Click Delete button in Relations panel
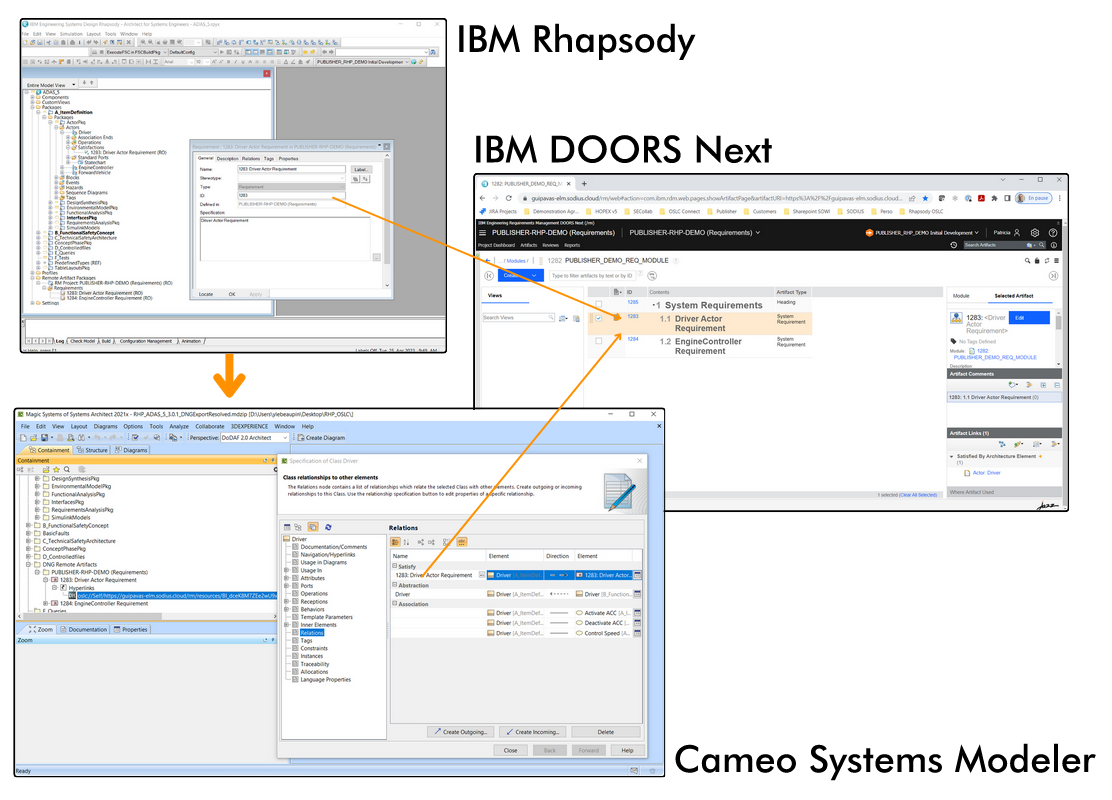Screen dimensions: 1112x800 point(606,732)
